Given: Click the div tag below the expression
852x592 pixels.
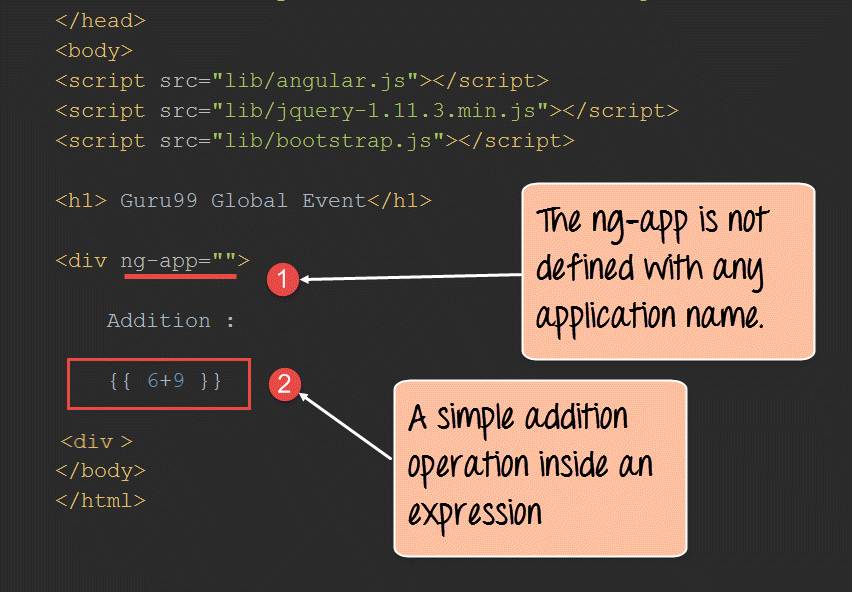Looking at the screenshot, I should tap(96, 441).
